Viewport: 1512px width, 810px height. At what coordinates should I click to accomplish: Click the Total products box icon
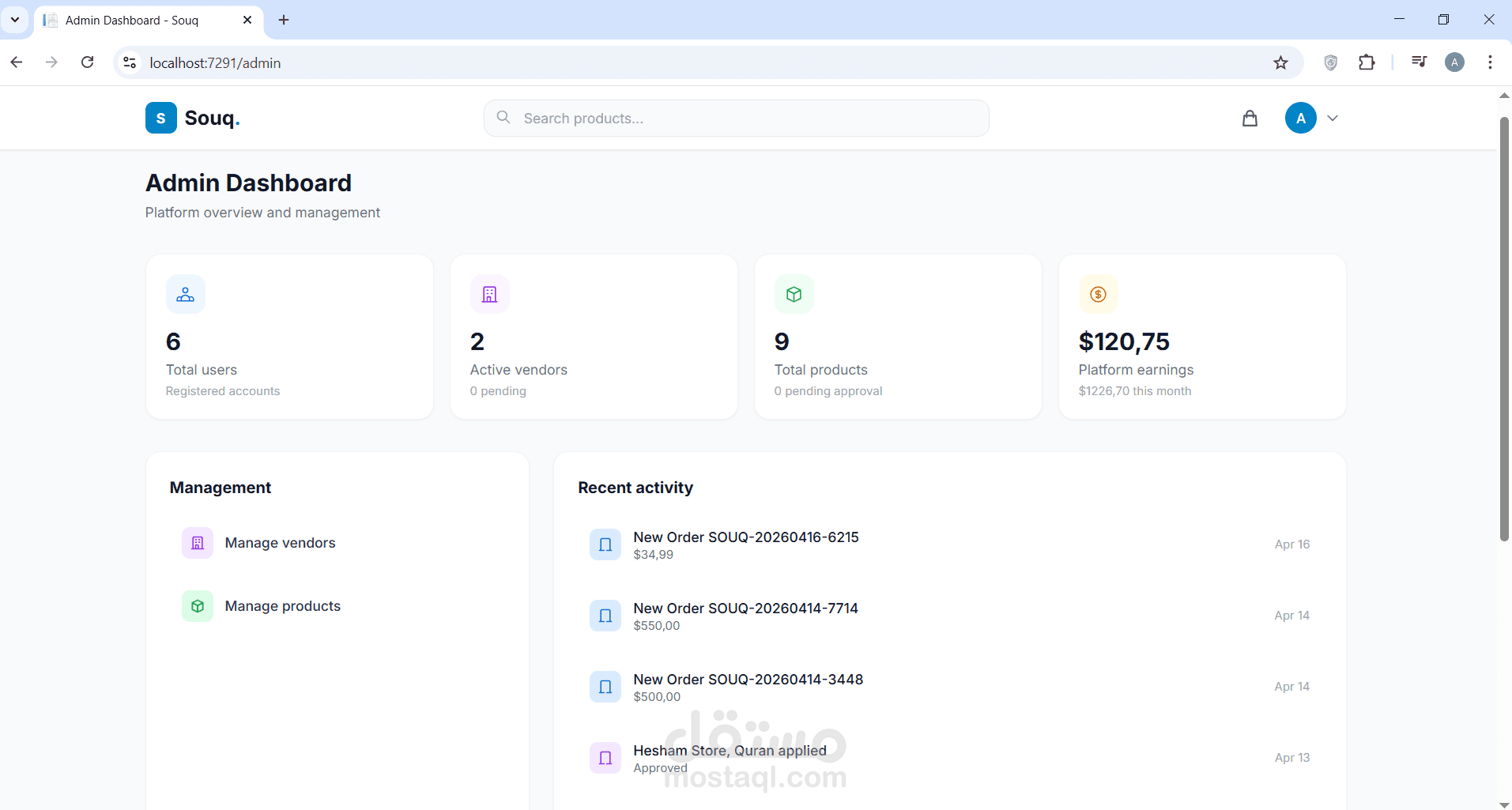pyautogui.click(x=794, y=294)
